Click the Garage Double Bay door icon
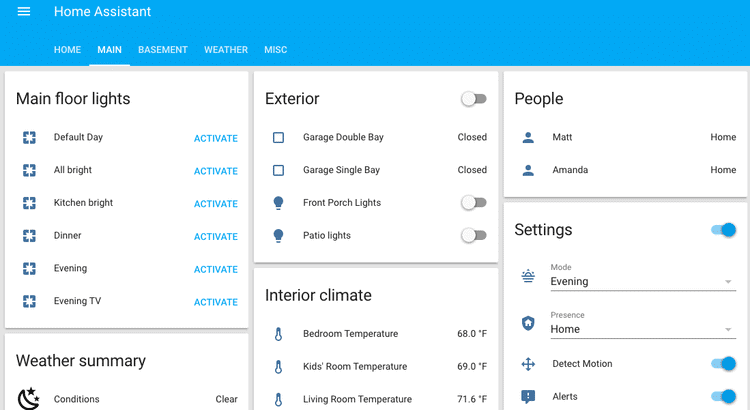 point(278,138)
